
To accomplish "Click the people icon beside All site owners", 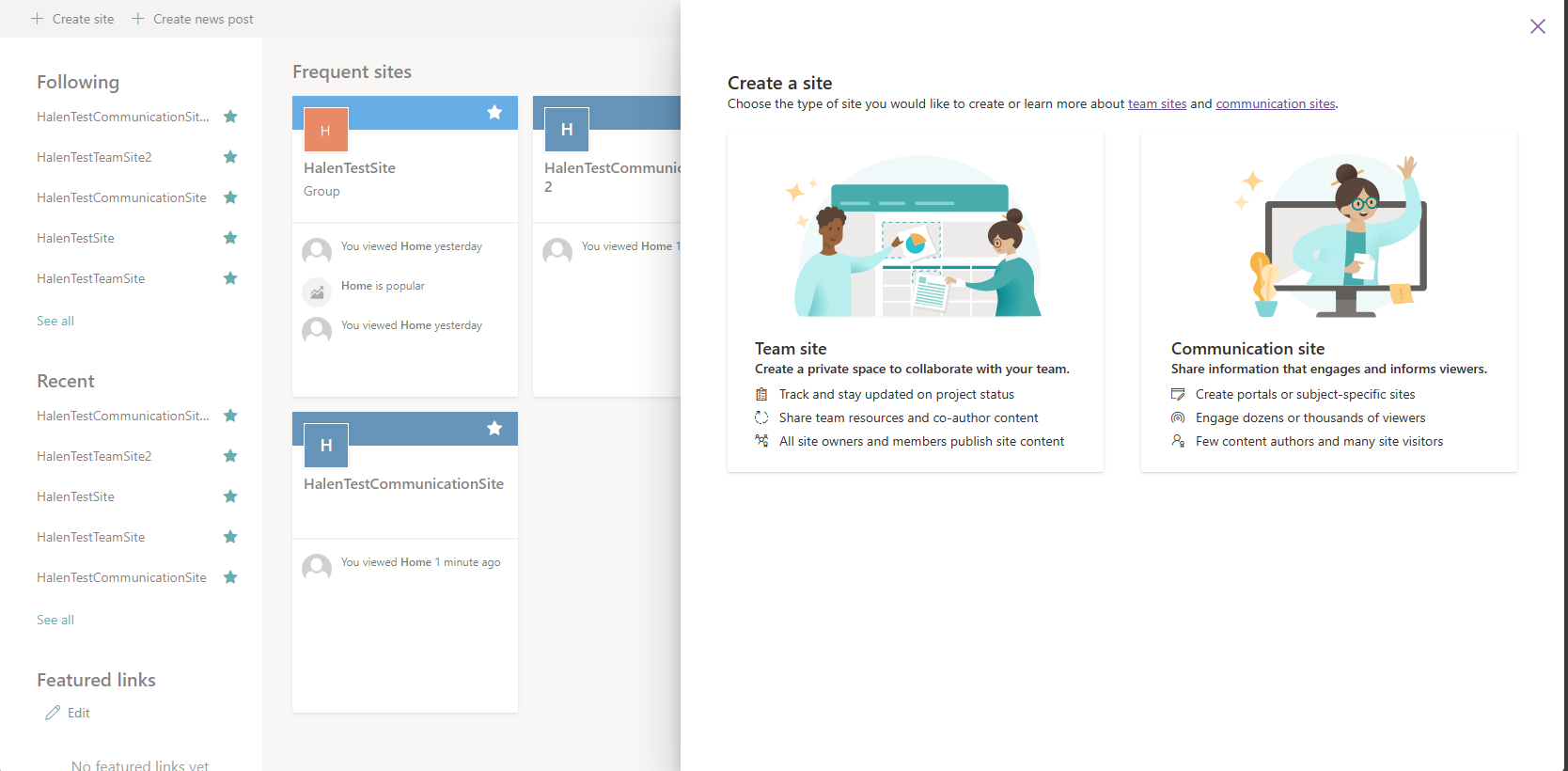I will 761,441.
